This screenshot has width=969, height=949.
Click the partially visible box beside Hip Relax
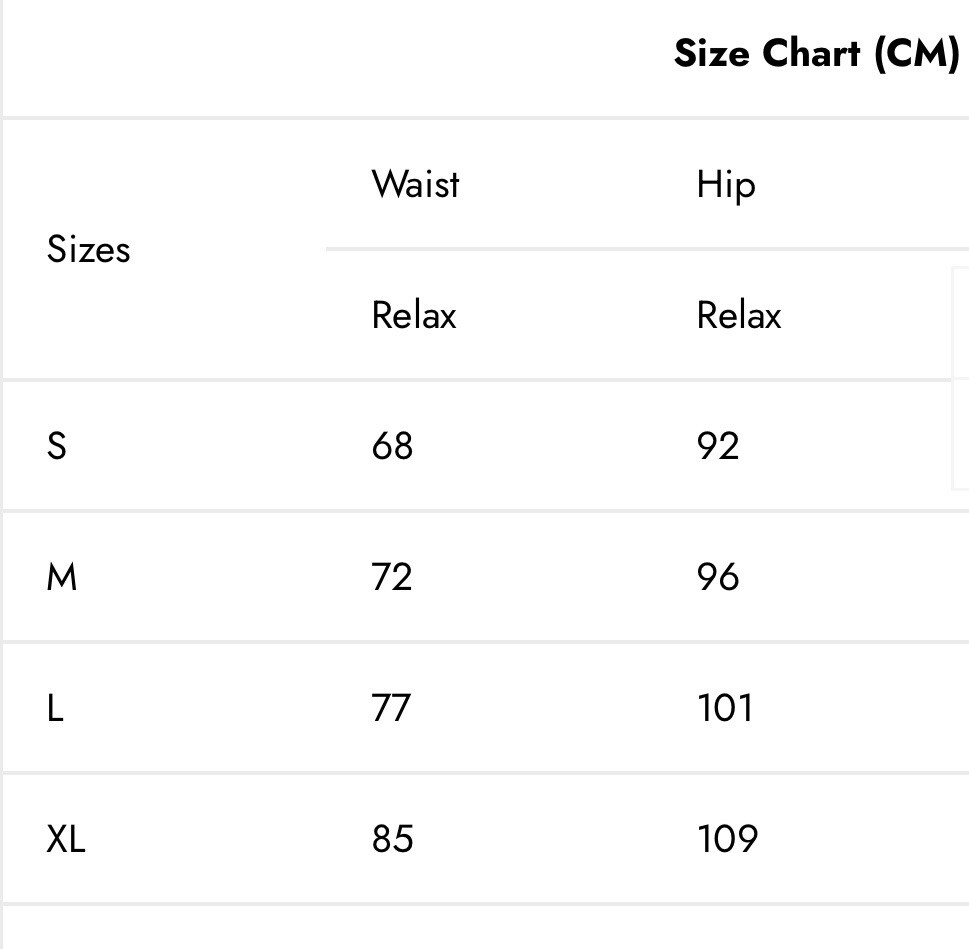960,378
